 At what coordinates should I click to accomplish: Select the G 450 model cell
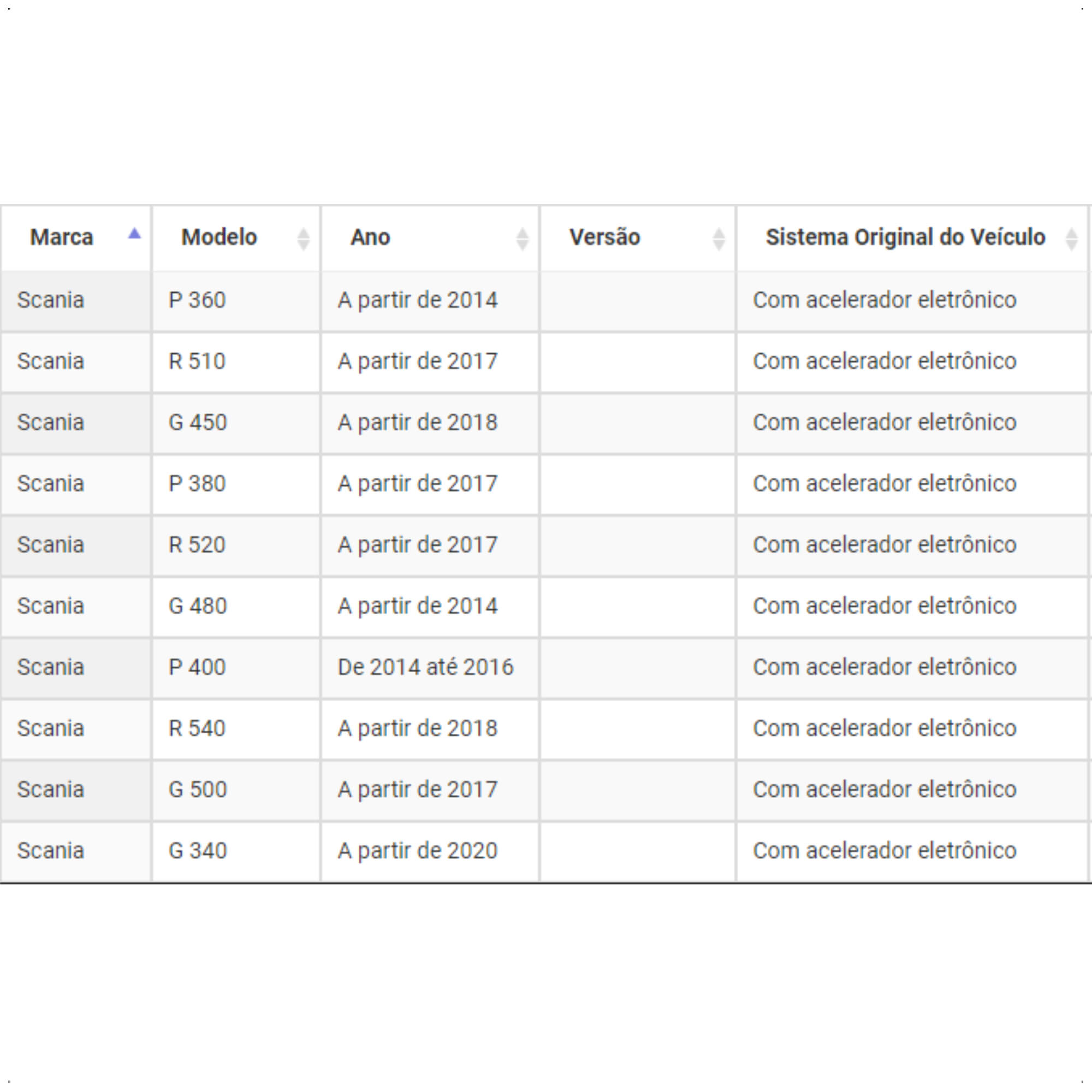(x=236, y=423)
